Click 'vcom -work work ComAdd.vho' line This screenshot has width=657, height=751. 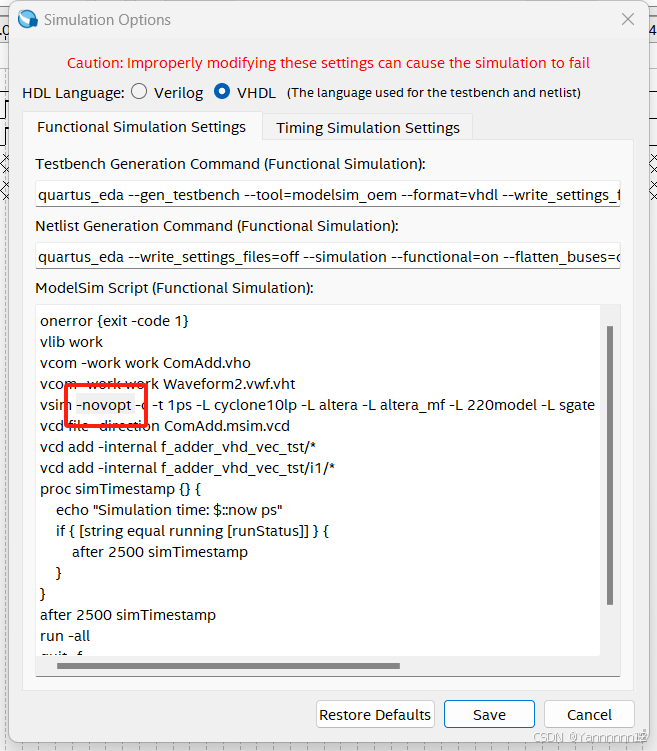(145, 363)
